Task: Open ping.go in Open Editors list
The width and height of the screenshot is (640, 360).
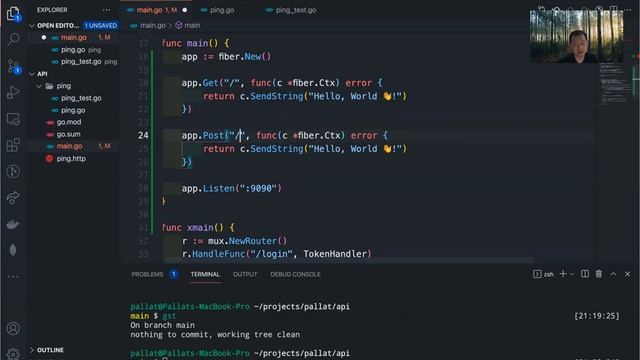Action: click(73, 50)
